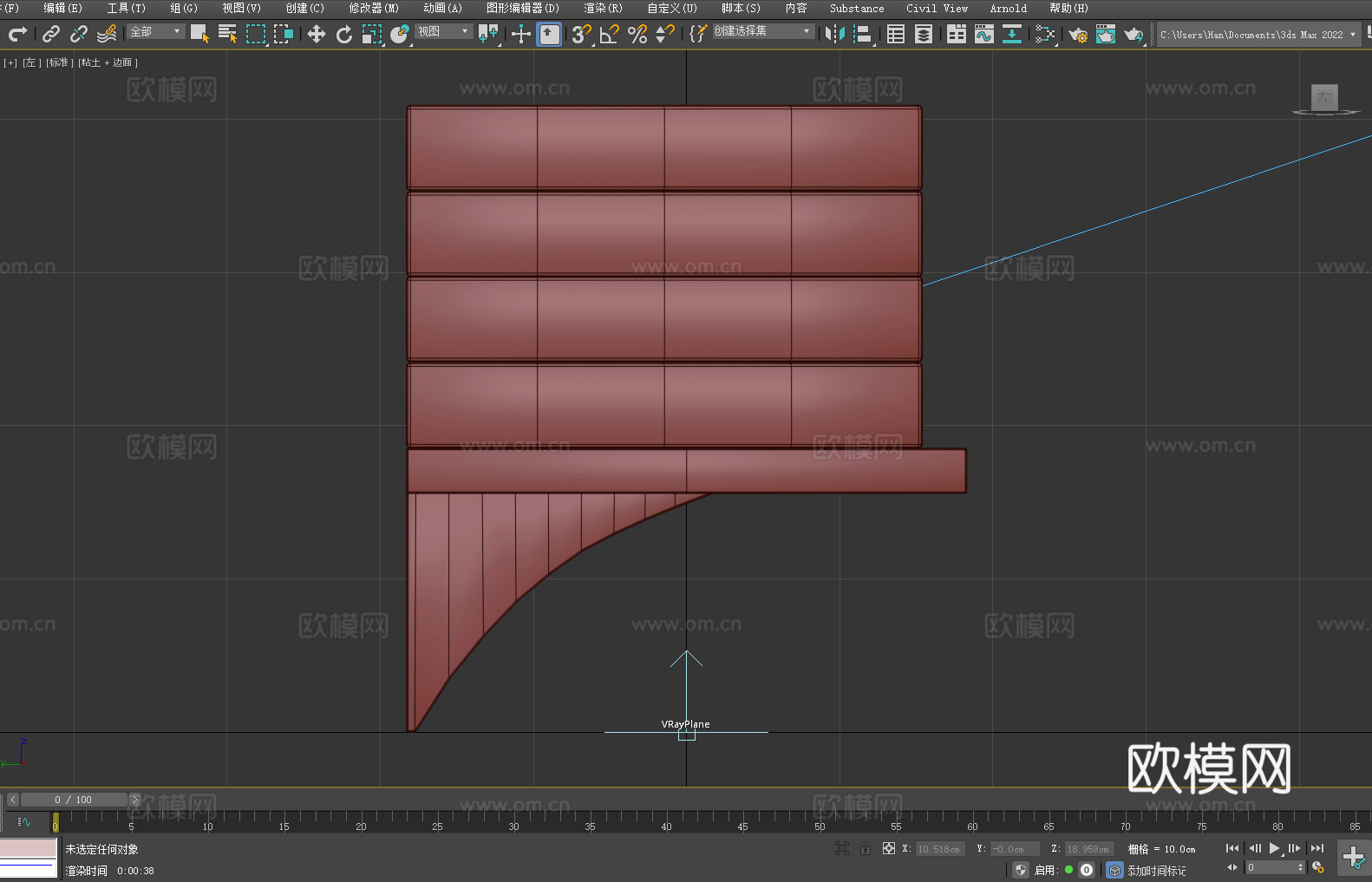Click viewport [+] general menu label

pos(10,62)
